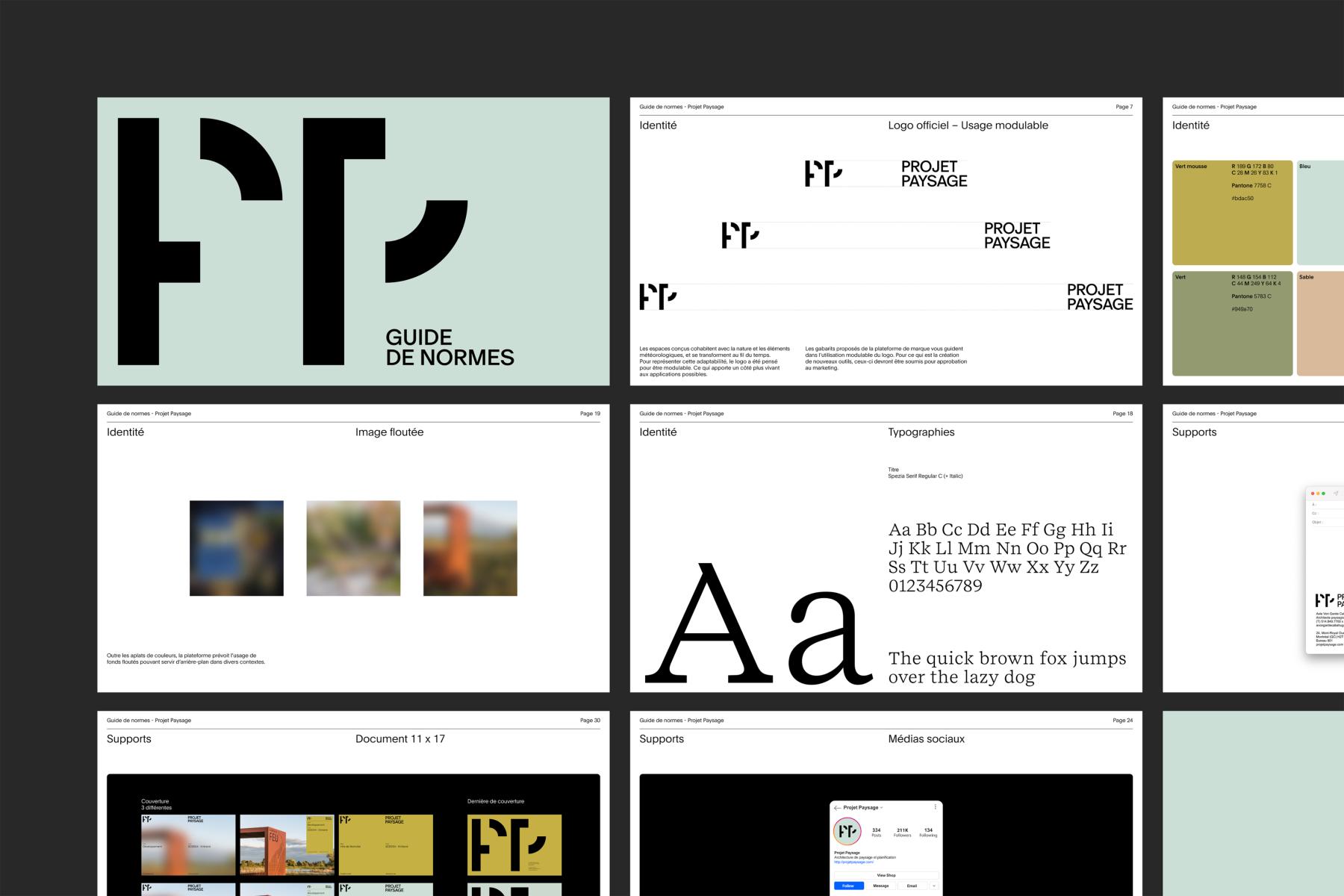
Task: Click the View Shop button
Action: [886, 875]
